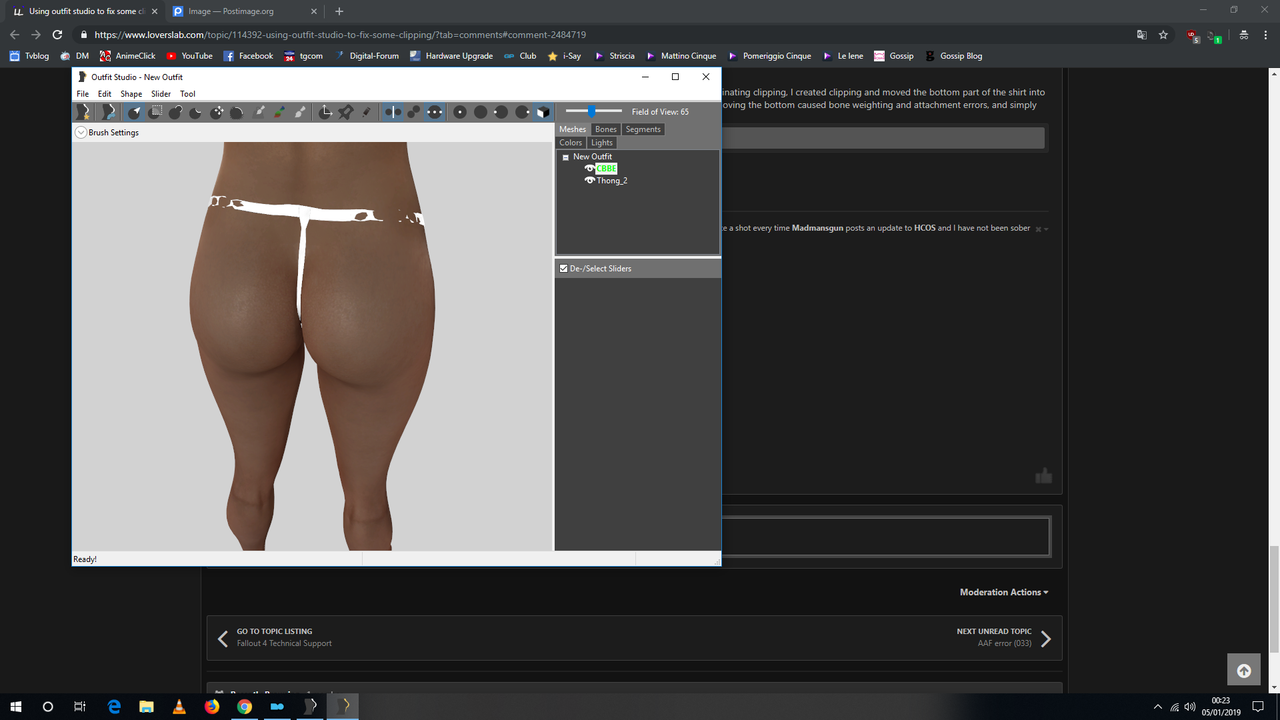The image size is (1280, 720).
Task: Select the Move brush with four arrows
Action: 216,112
